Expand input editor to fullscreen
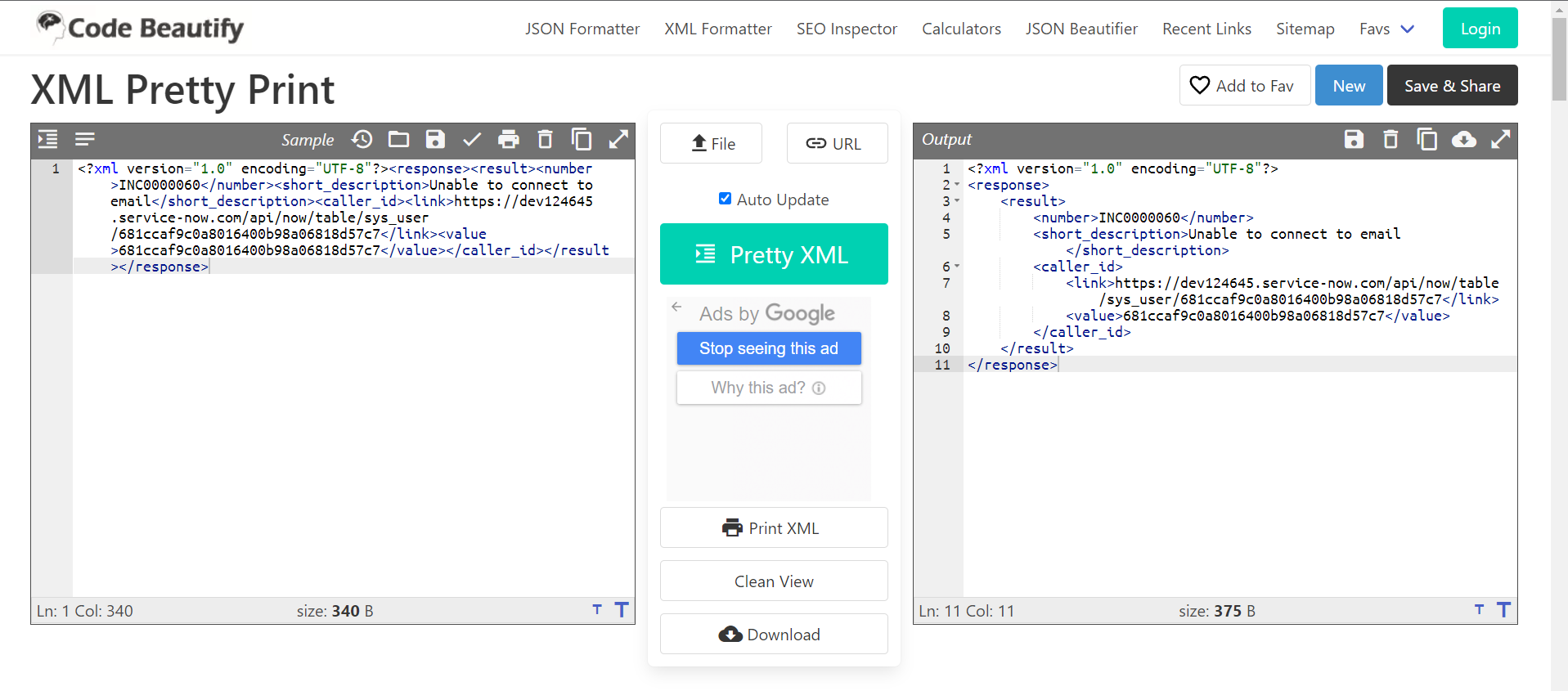 pyautogui.click(x=618, y=139)
